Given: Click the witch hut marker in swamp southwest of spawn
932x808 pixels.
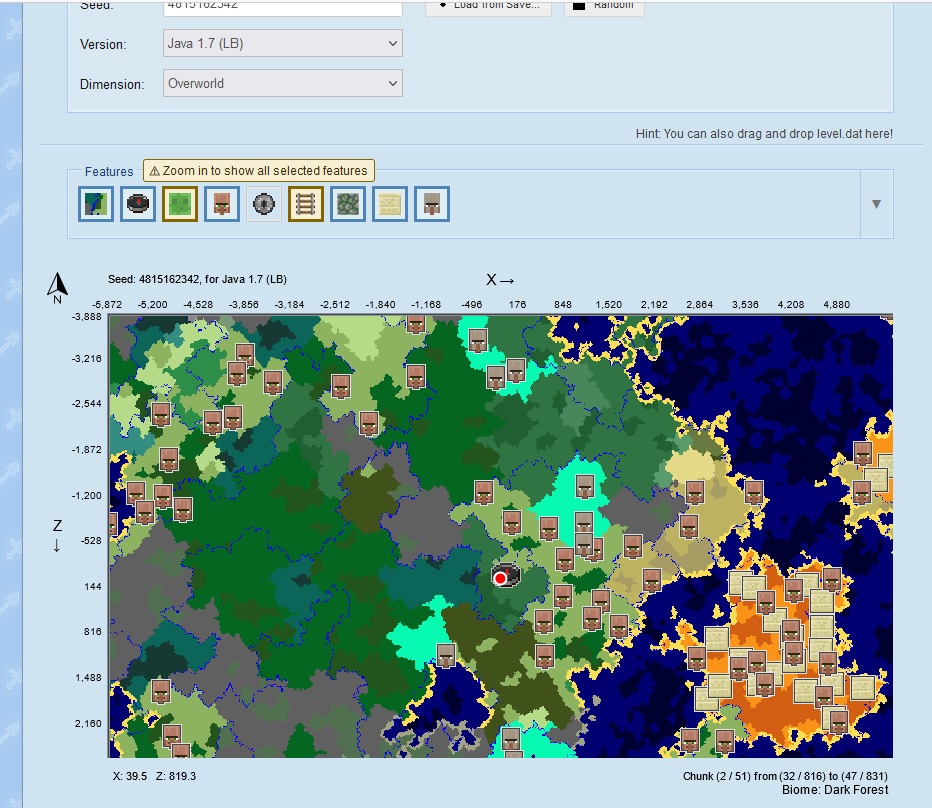Looking at the screenshot, I should pyautogui.click(x=446, y=655).
